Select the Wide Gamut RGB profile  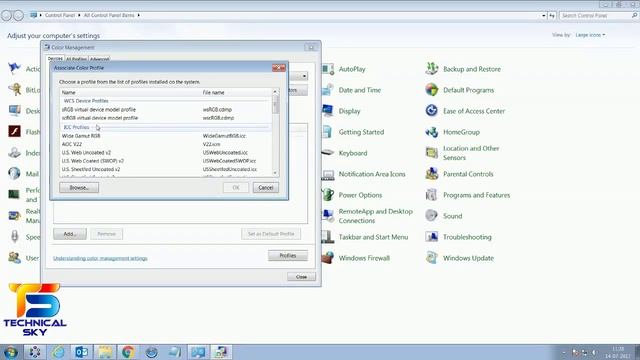166,136
